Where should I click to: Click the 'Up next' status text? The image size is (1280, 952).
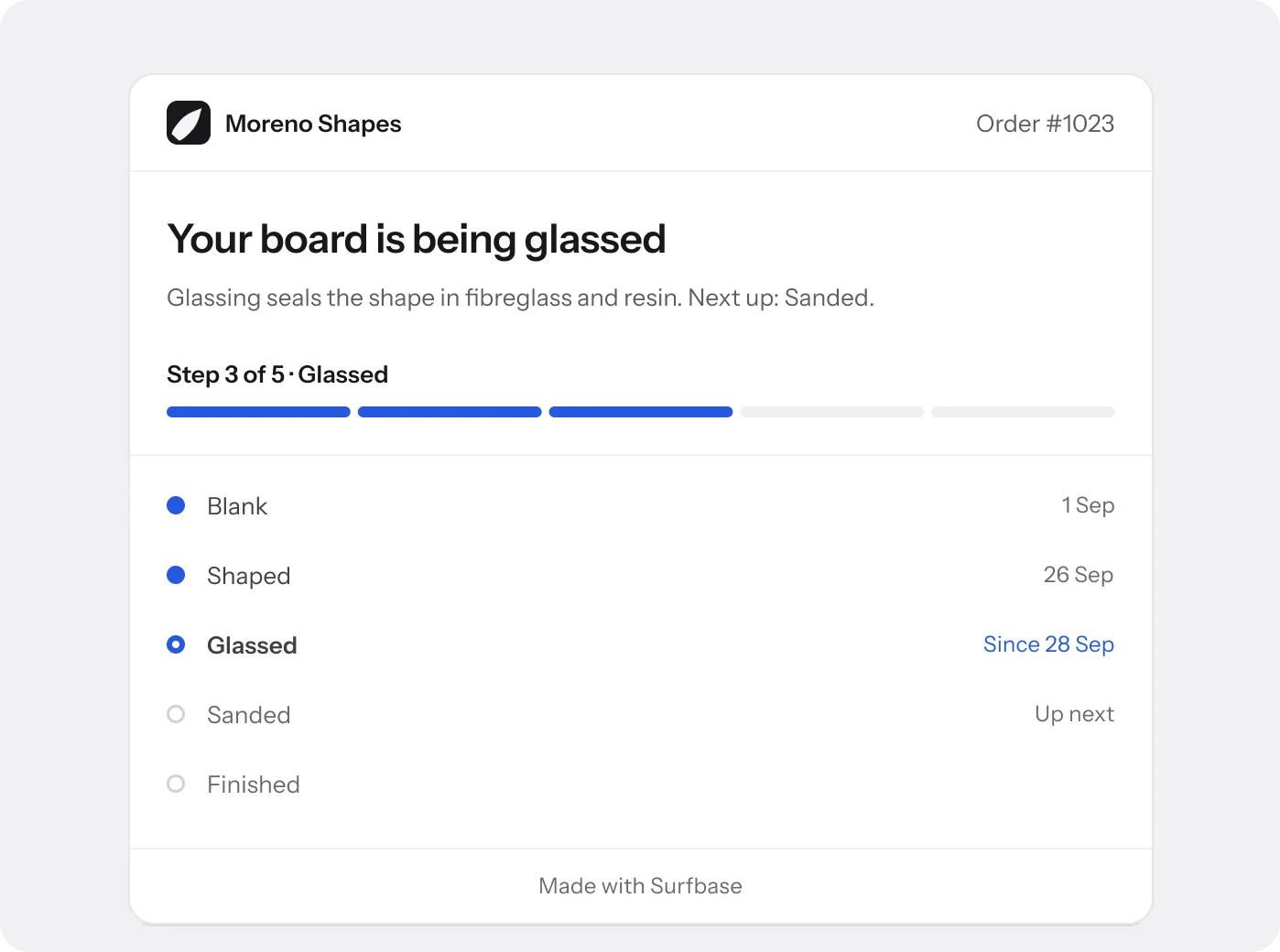click(1074, 714)
